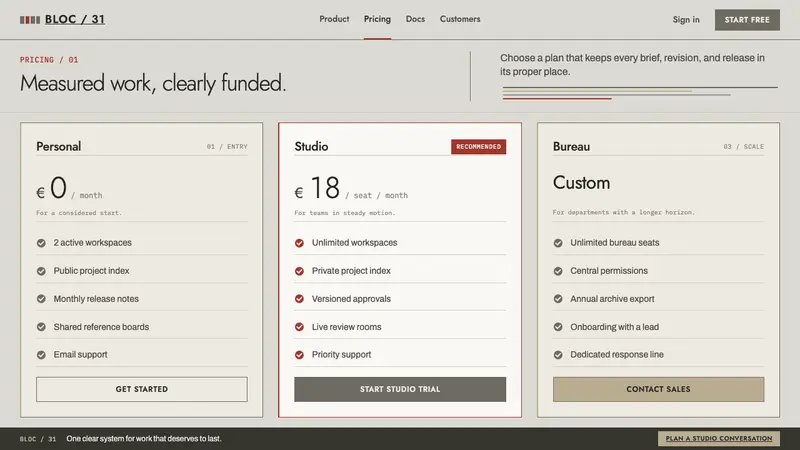Click the '03 / SCALE' label
Image resolution: width=800 pixels, height=450 pixels.
(x=744, y=146)
